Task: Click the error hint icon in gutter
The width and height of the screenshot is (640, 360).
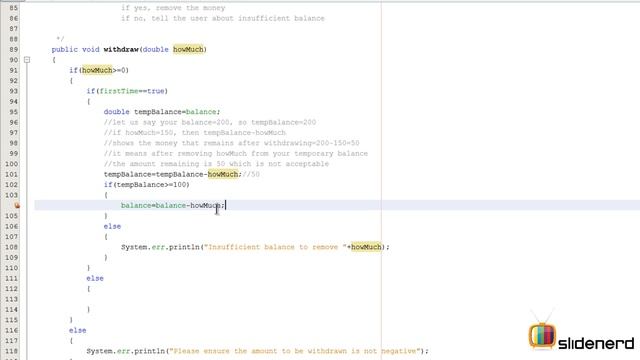Action: point(16,205)
